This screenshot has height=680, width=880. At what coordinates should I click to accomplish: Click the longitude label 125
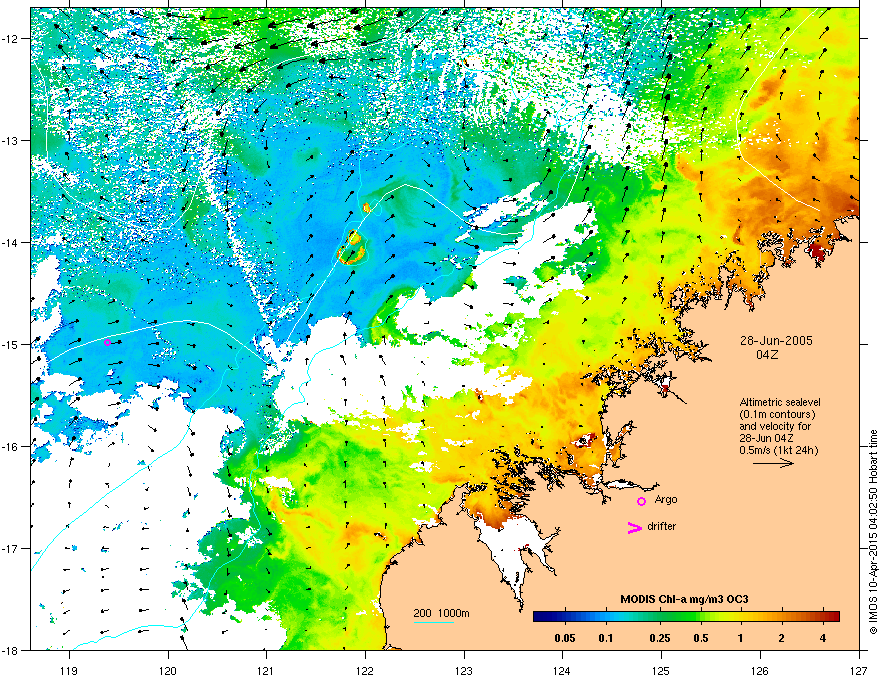click(x=662, y=670)
